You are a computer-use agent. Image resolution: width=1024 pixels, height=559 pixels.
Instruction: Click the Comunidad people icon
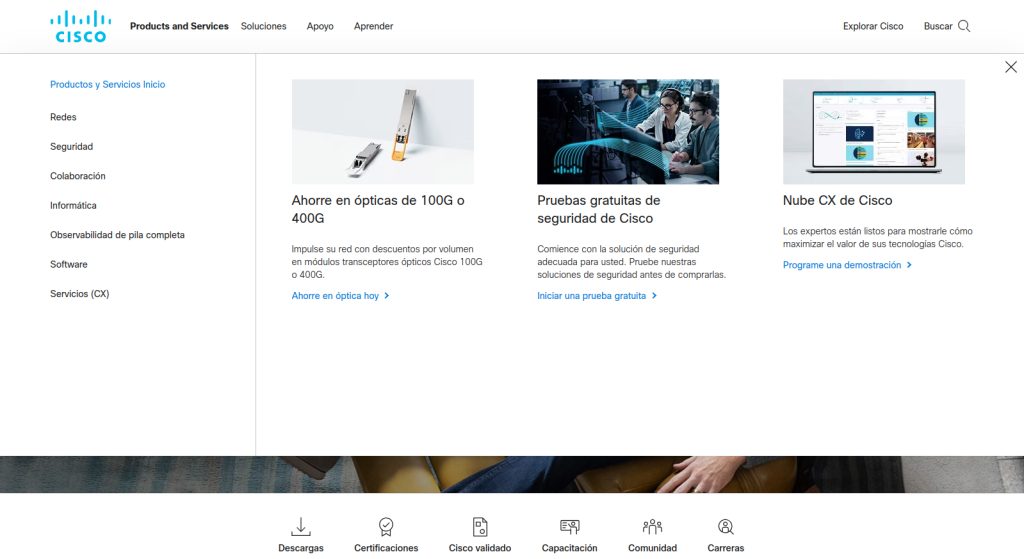point(652,526)
